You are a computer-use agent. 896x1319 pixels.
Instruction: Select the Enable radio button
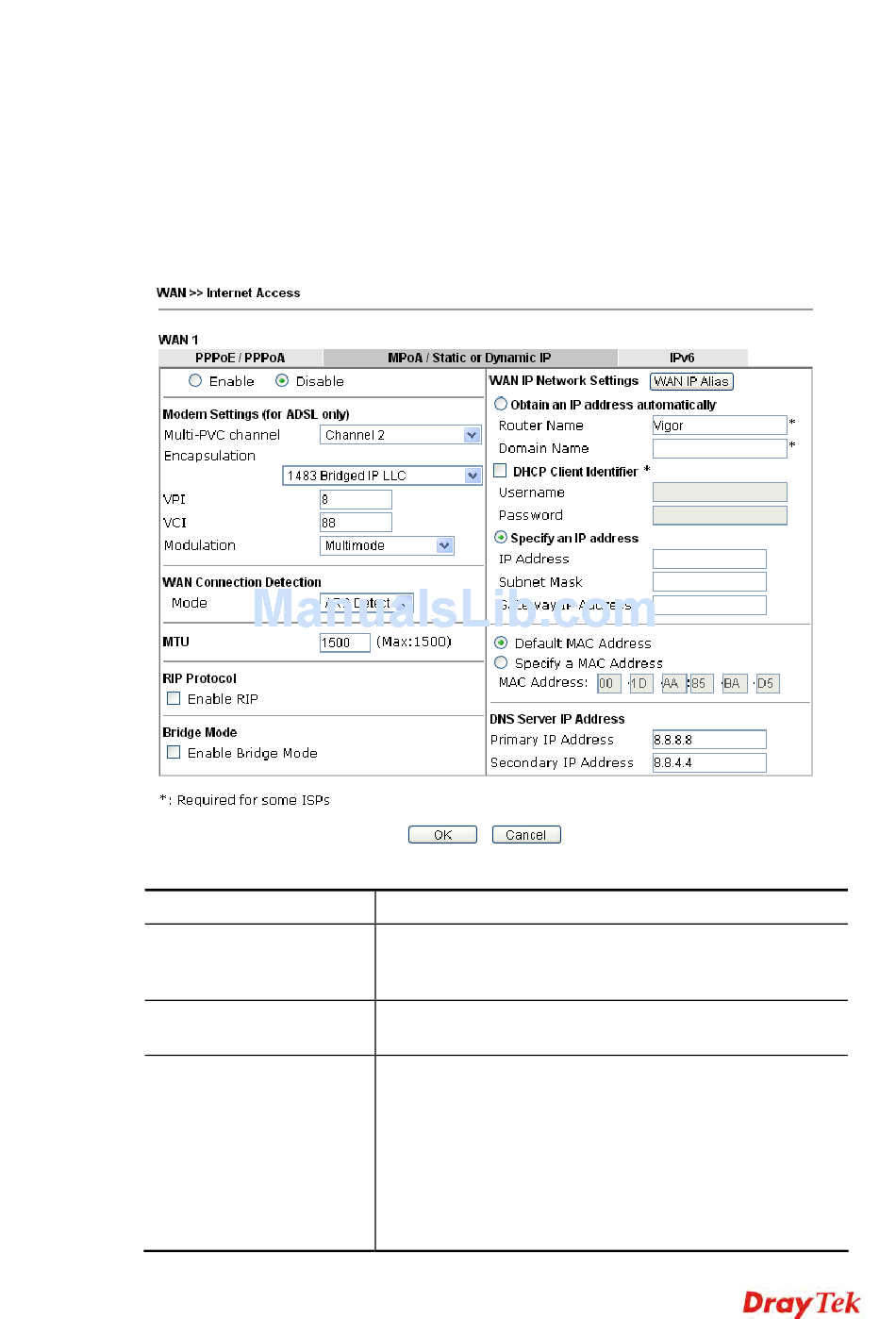(195, 381)
